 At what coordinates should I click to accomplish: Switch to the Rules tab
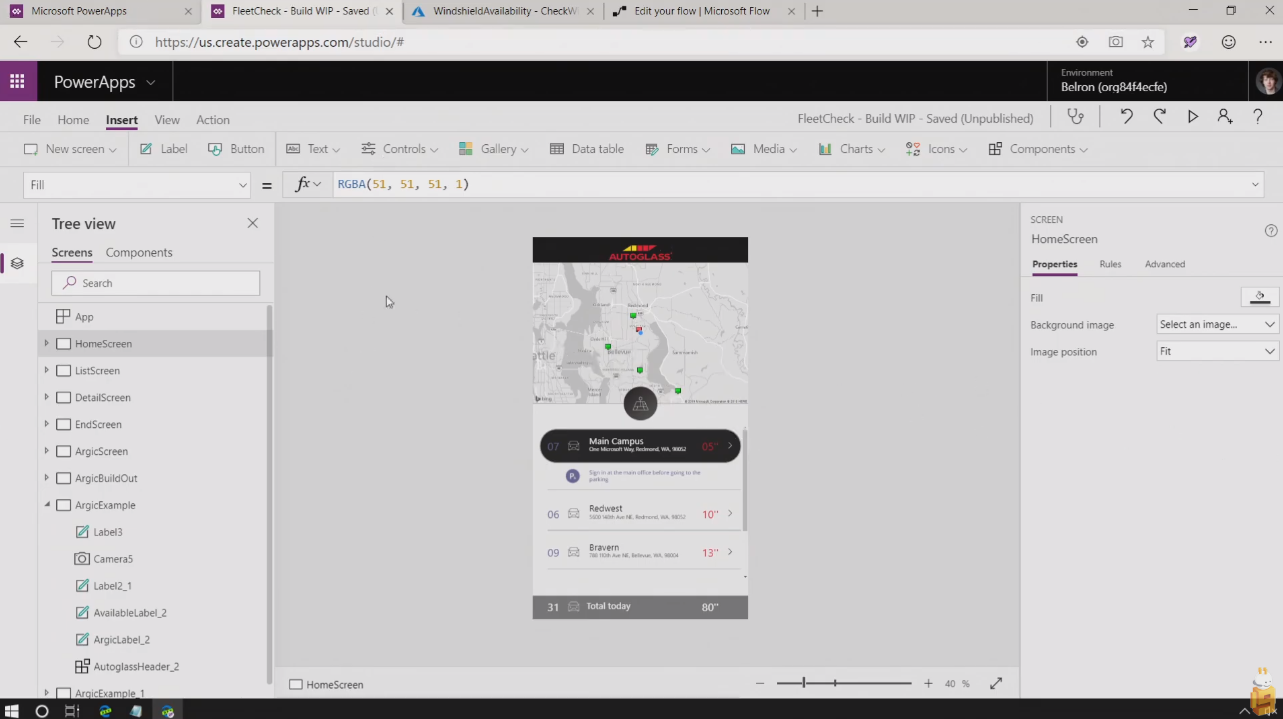(x=1110, y=264)
